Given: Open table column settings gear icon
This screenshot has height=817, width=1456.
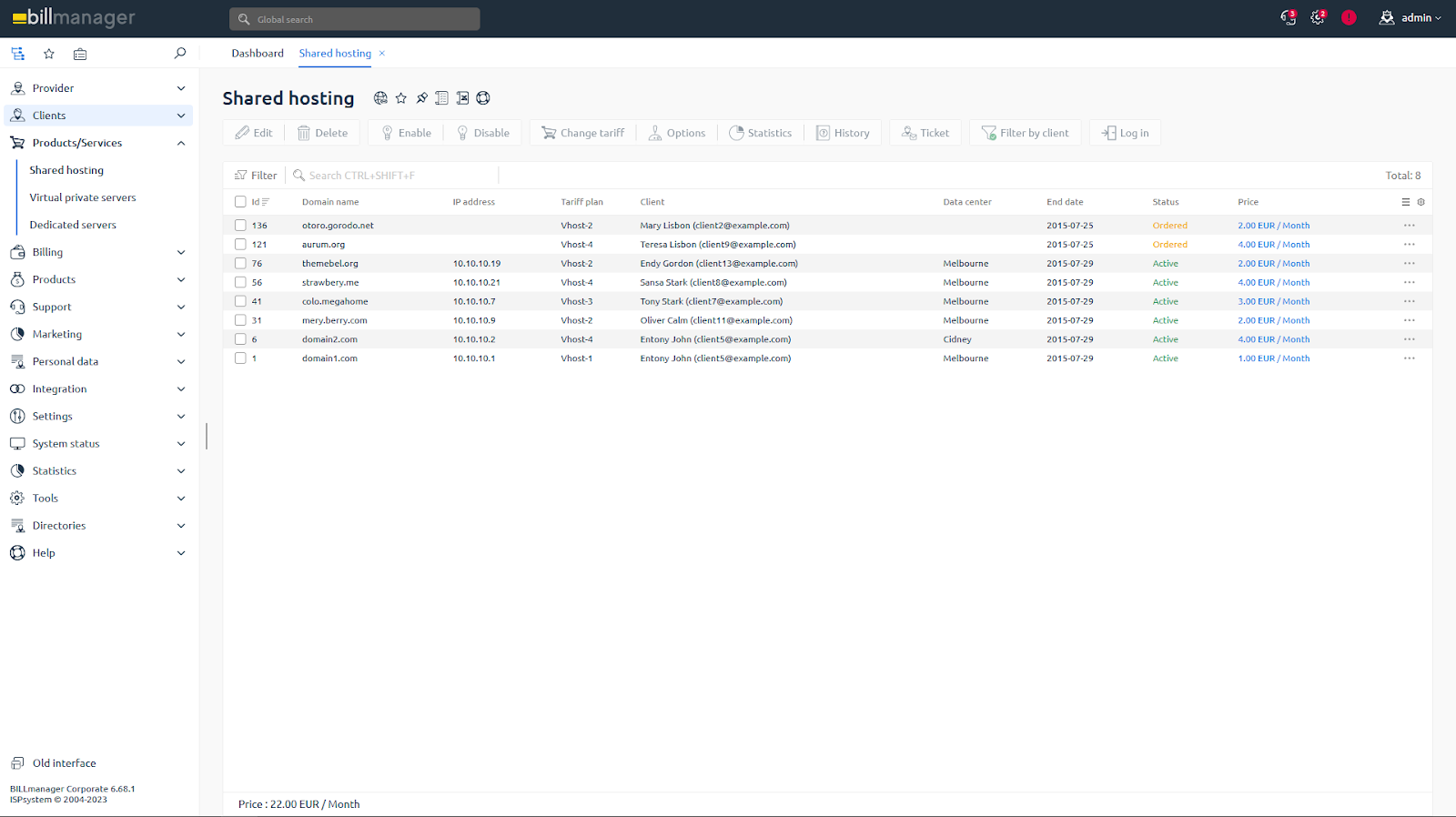Looking at the screenshot, I should (1421, 202).
